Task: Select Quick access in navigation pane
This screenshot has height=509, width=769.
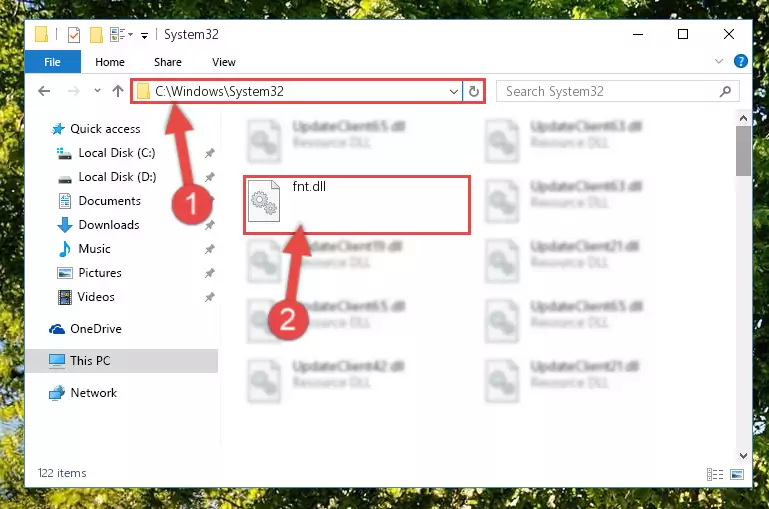Action: pyautogui.click(x=105, y=128)
